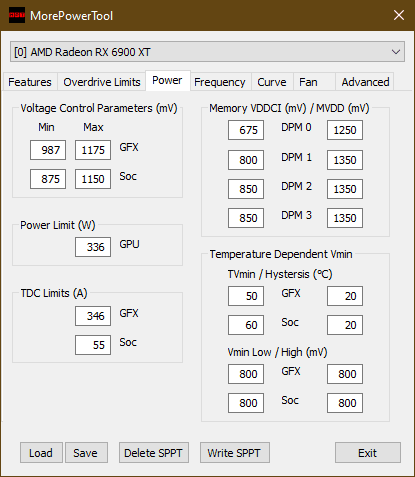Click the Load button
This screenshot has height=477, width=415.
41,453
